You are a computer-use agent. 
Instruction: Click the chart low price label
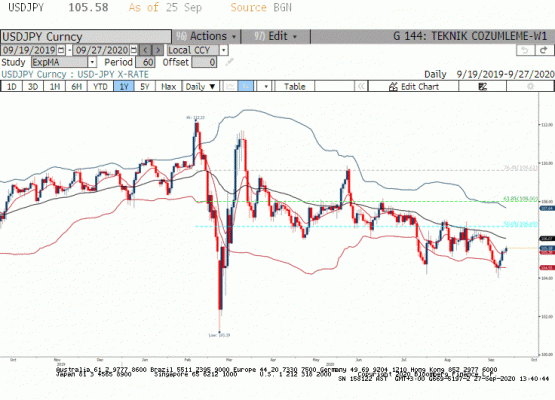click(219, 335)
